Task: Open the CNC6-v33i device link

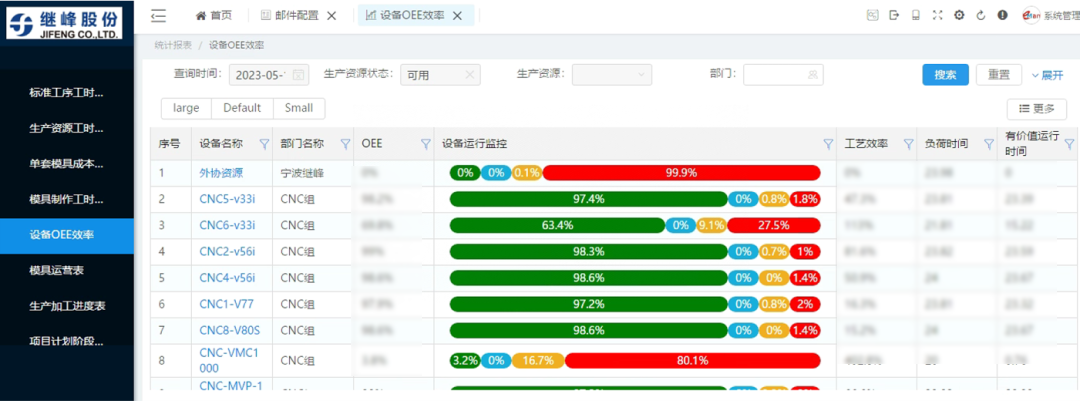Action: (227, 225)
